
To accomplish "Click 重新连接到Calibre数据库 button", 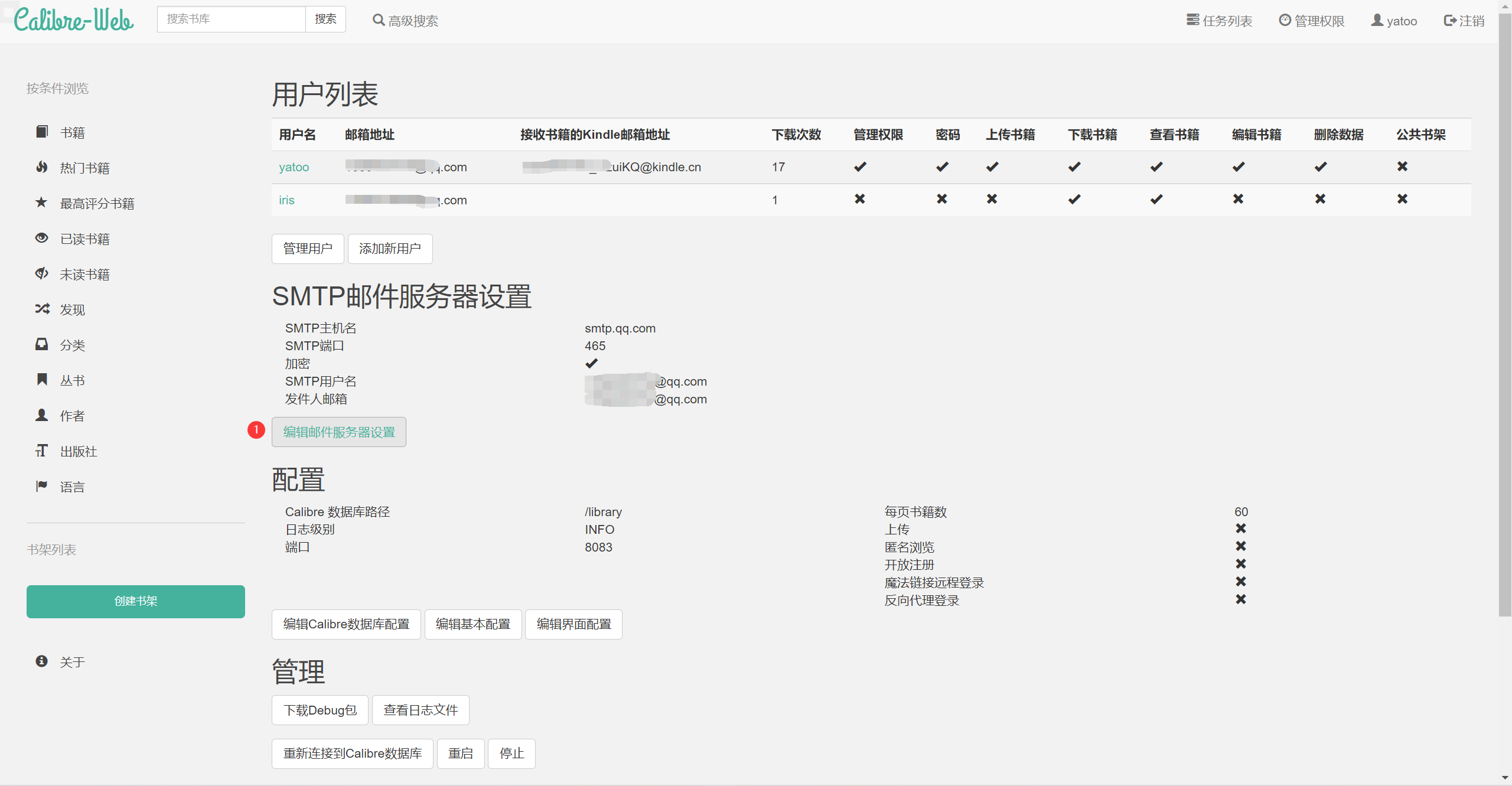I will click(x=353, y=754).
